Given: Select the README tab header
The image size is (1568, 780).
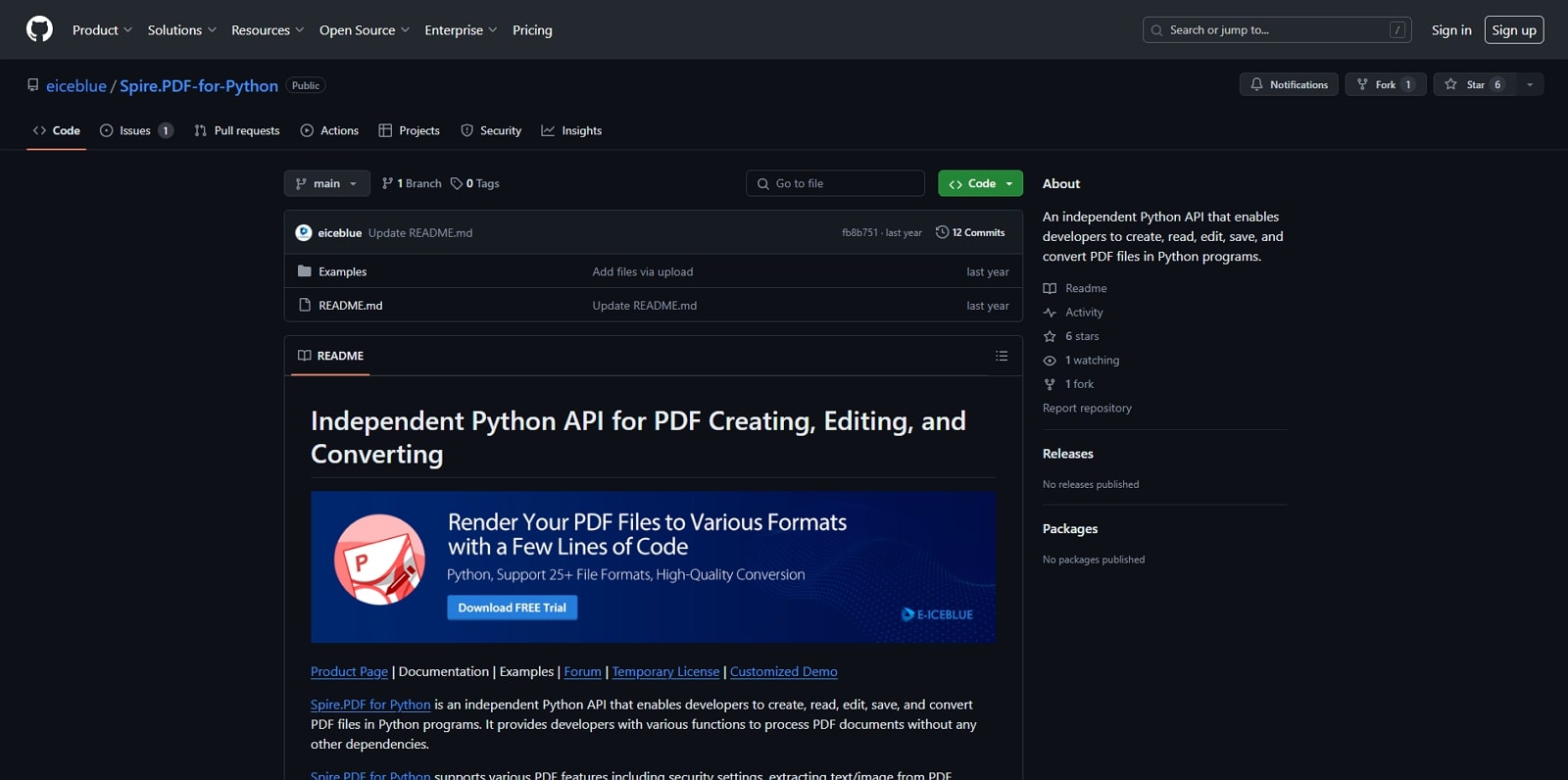Looking at the screenshot, I should click(330, 356).
